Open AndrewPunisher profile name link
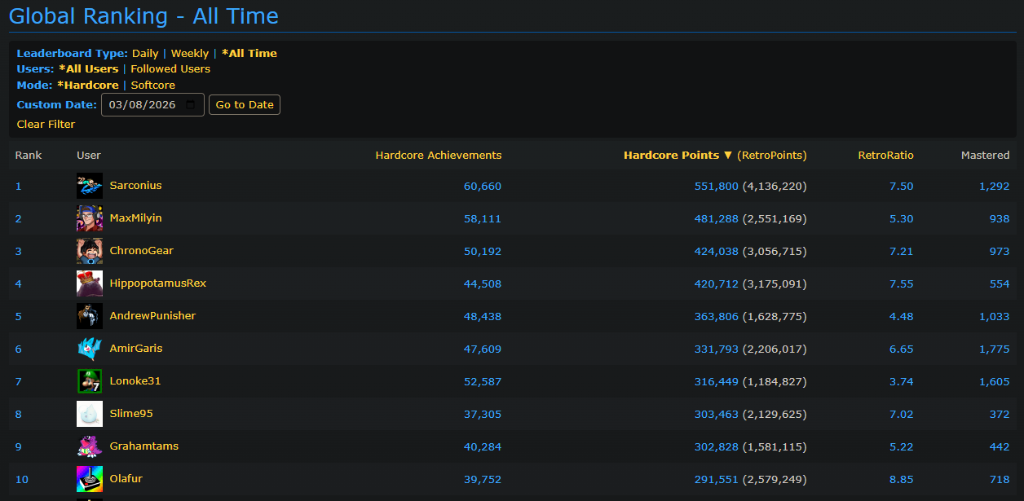The image size is (1024, 501). [153, 316]
